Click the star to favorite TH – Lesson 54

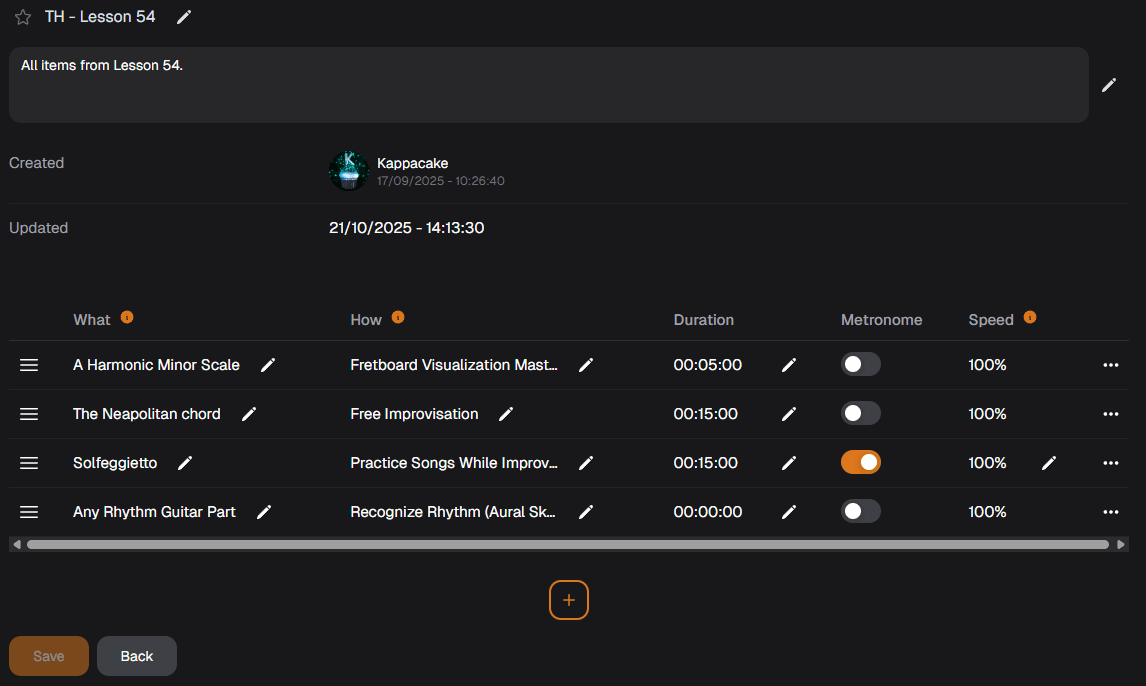(22, 16)
